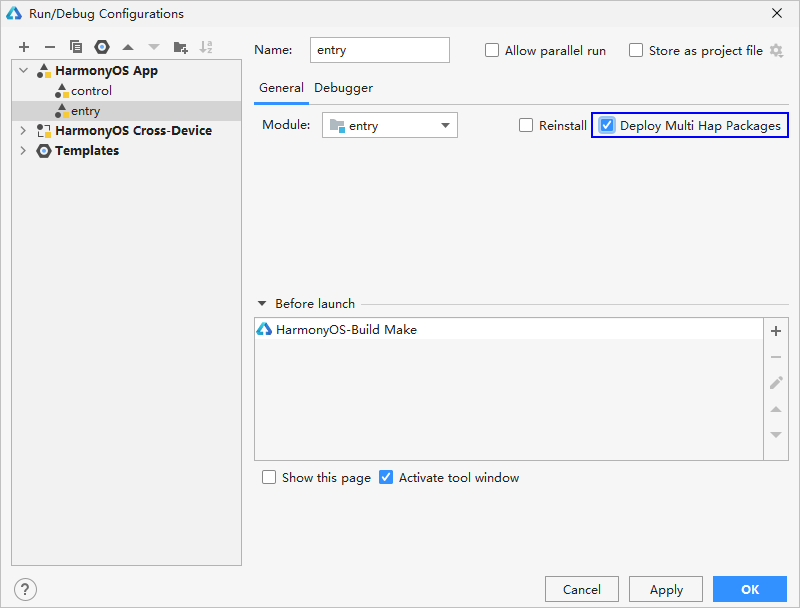
Task: Check the Reinstall option
Action: (526, 125)
